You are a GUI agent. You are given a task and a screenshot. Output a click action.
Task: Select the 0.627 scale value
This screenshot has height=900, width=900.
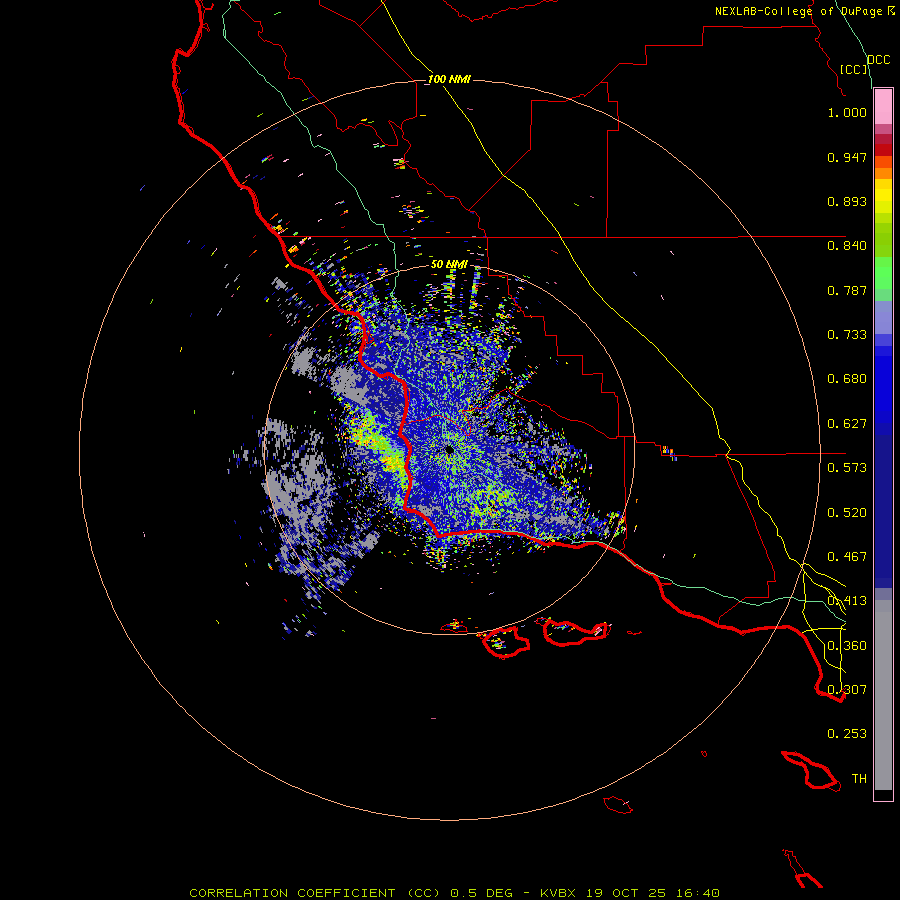847,424
